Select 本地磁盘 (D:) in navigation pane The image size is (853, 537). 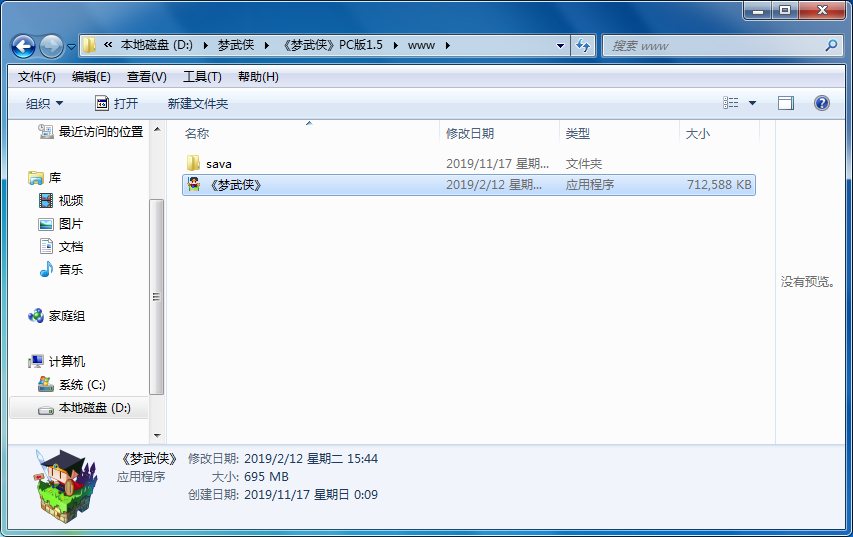(x=94, y=408)
